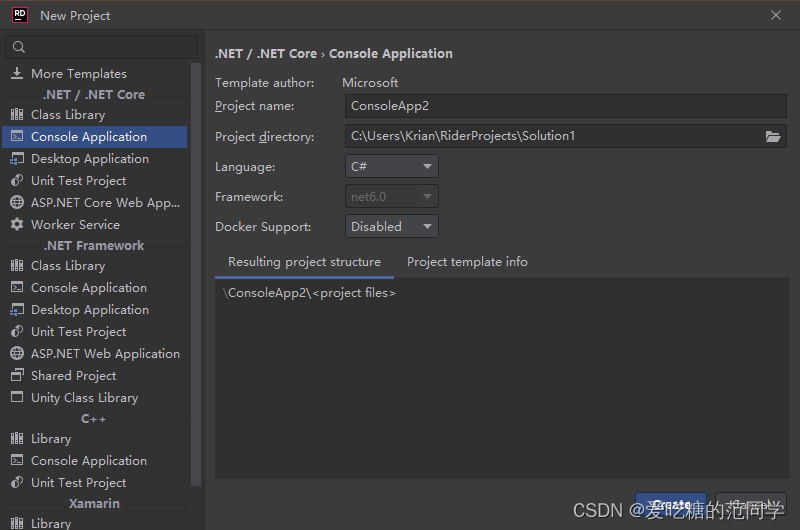
Task: Select C++ Library template
Action: click(50, 439)
